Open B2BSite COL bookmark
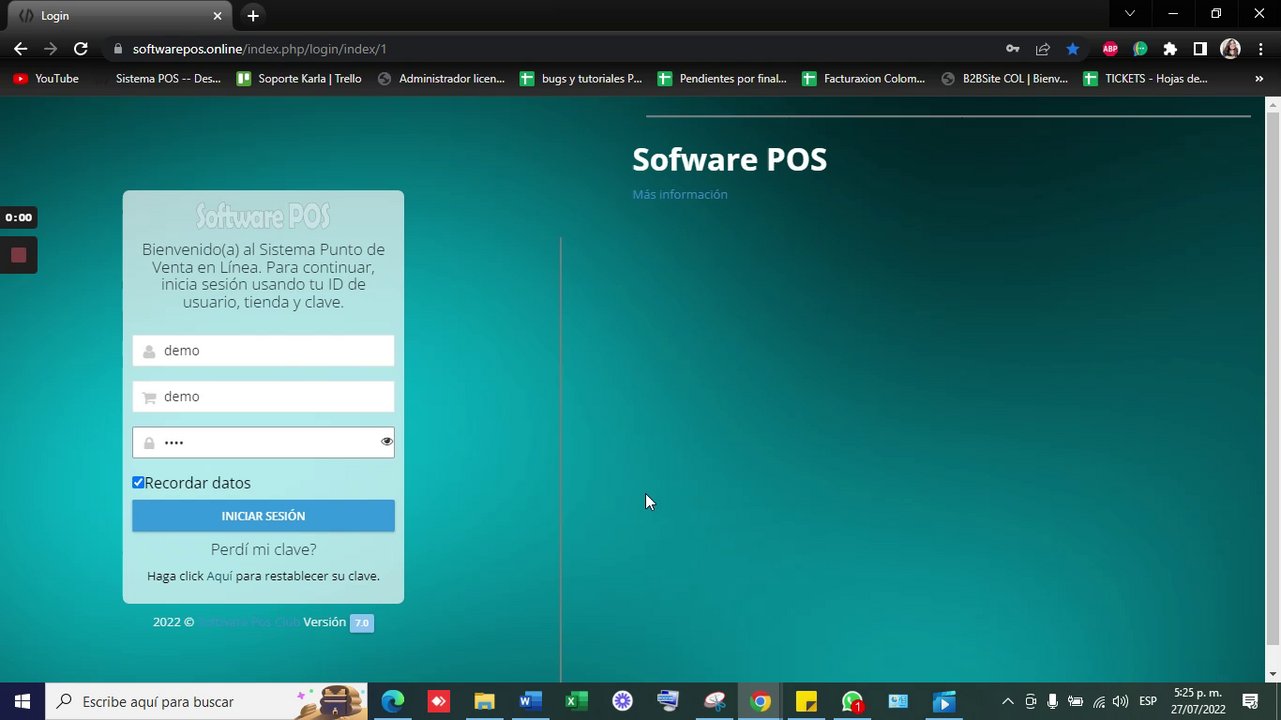 click(1005, 78)
